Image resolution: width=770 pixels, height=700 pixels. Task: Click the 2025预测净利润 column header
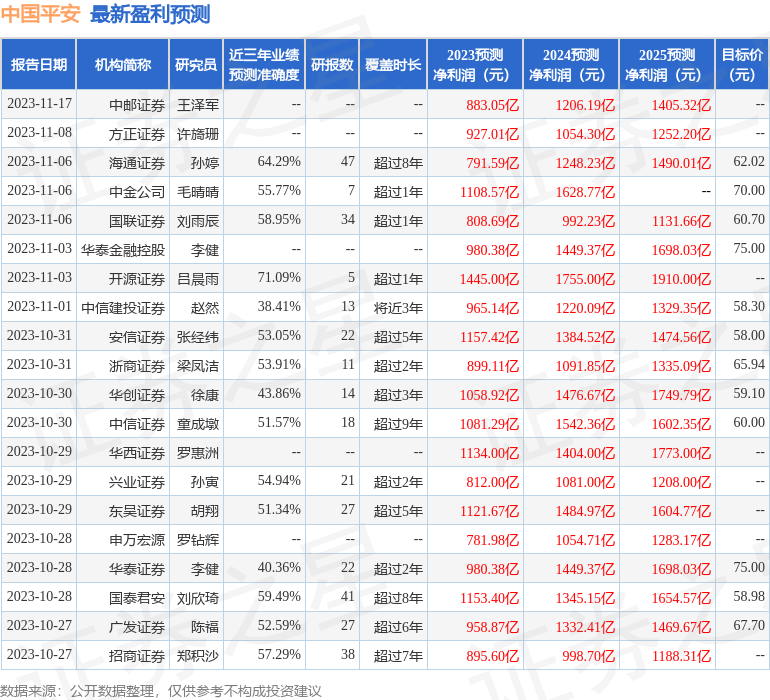[x=667, y=64]
